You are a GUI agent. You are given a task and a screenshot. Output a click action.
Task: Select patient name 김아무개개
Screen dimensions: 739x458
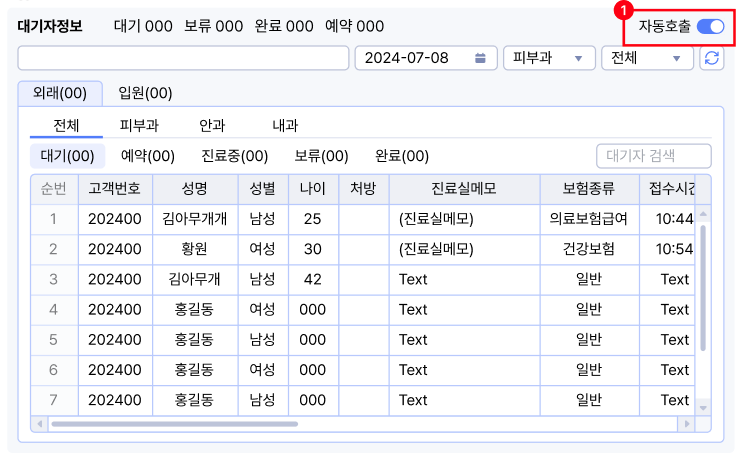[x=195, y=219]
